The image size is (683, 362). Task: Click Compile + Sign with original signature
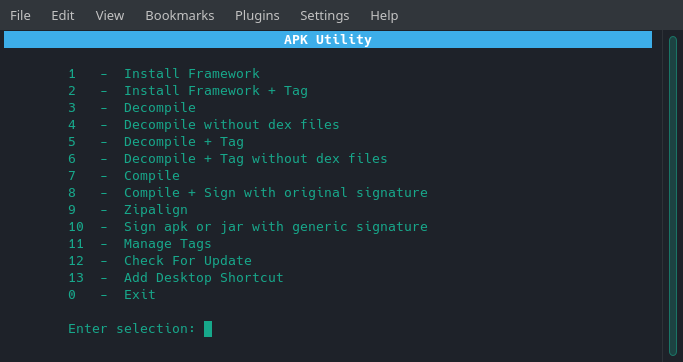(276, 193)
